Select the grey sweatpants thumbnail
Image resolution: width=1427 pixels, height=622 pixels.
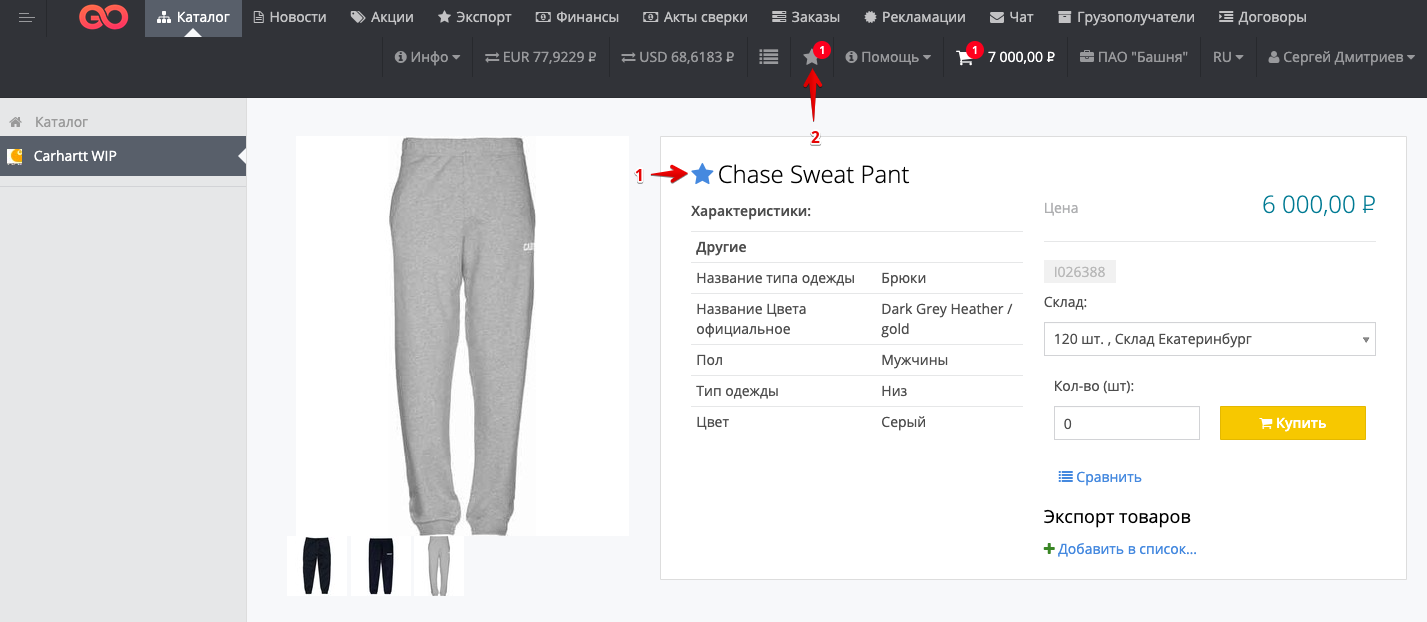pyautogui.click(x=439, y=566)
